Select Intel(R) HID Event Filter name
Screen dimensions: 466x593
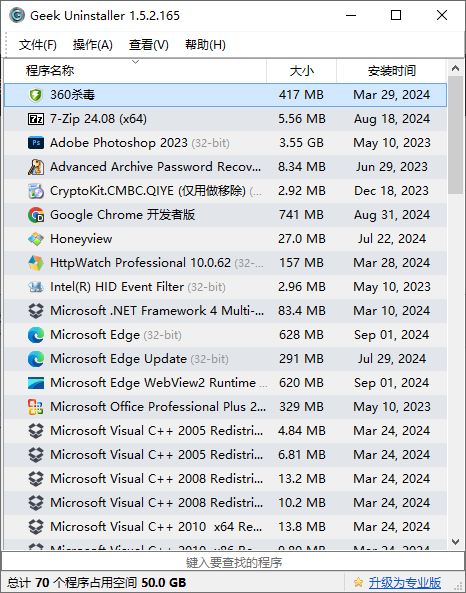pyautogui.click(x=117, y=287)
